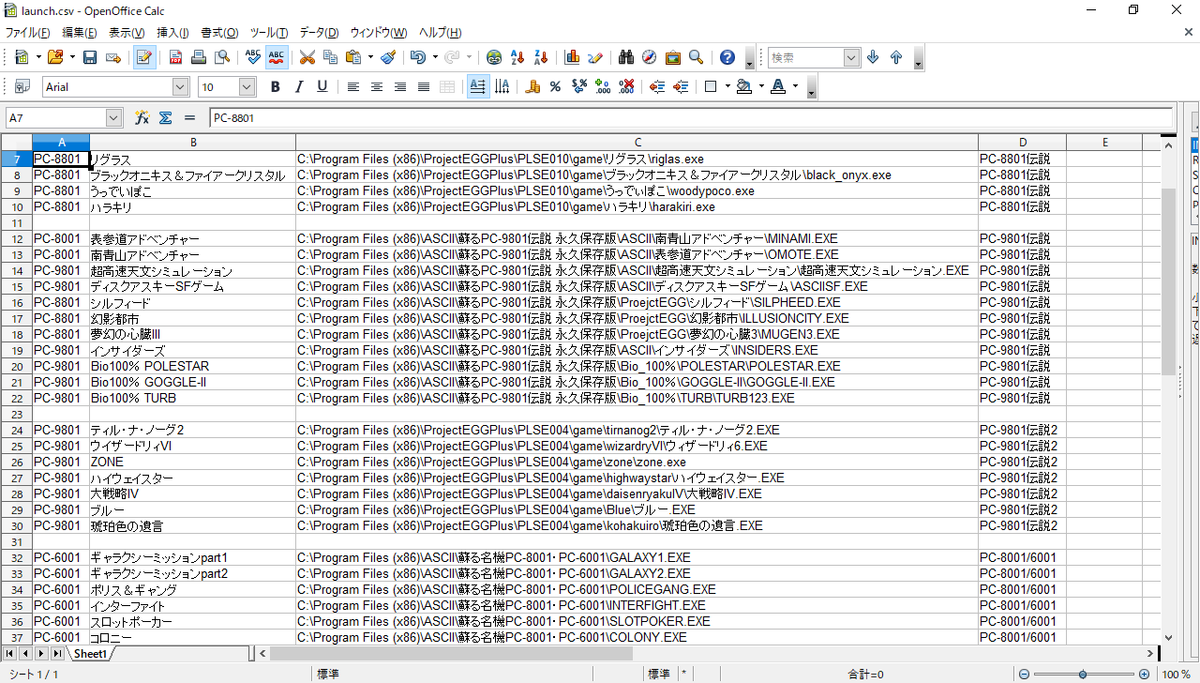Apply percent number format
The height and width of the screenshot is (683, 1200).
pos(555,87)
